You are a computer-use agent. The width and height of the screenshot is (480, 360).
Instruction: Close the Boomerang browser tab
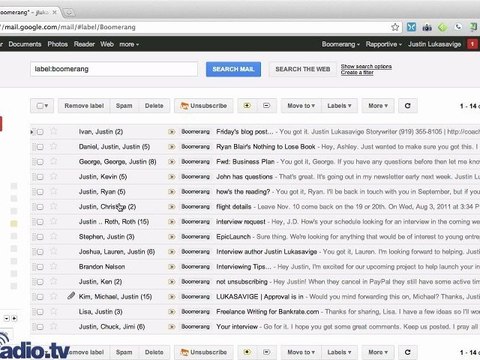(x=55, y=12)
